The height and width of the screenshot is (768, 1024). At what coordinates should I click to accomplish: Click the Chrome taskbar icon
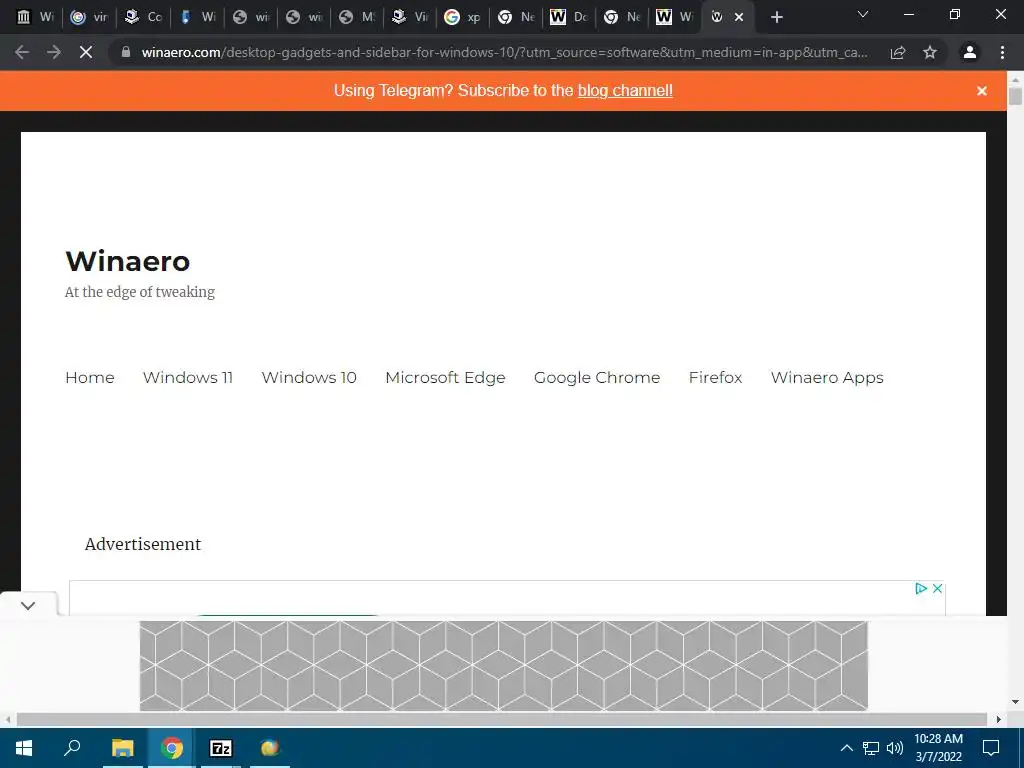click(x=172, y=748)
